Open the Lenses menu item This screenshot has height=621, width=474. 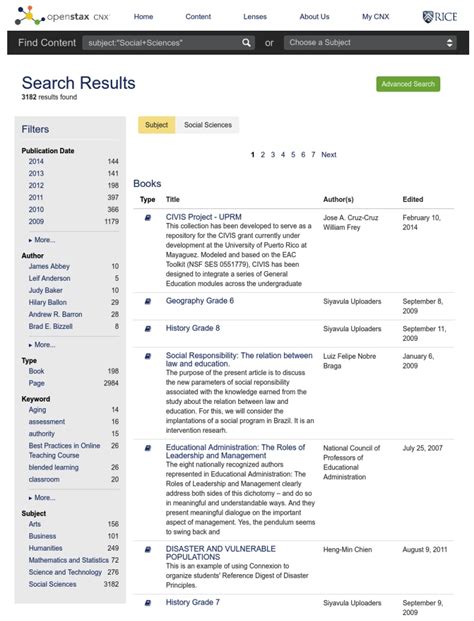[255, 17]
